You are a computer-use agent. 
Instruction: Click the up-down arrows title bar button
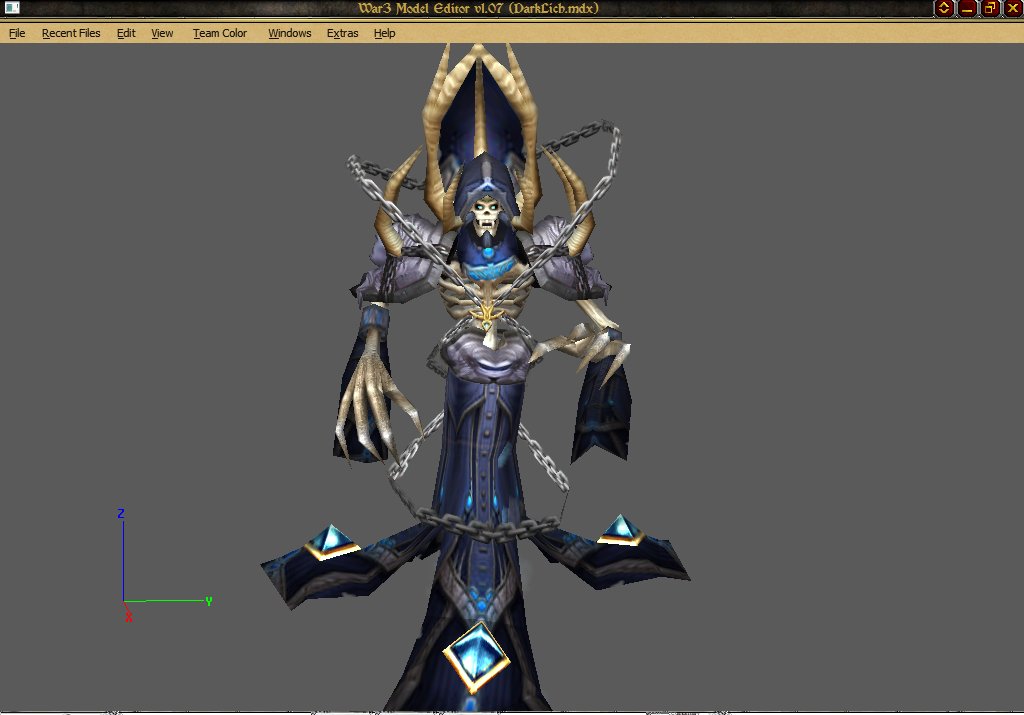click(944, 8)
